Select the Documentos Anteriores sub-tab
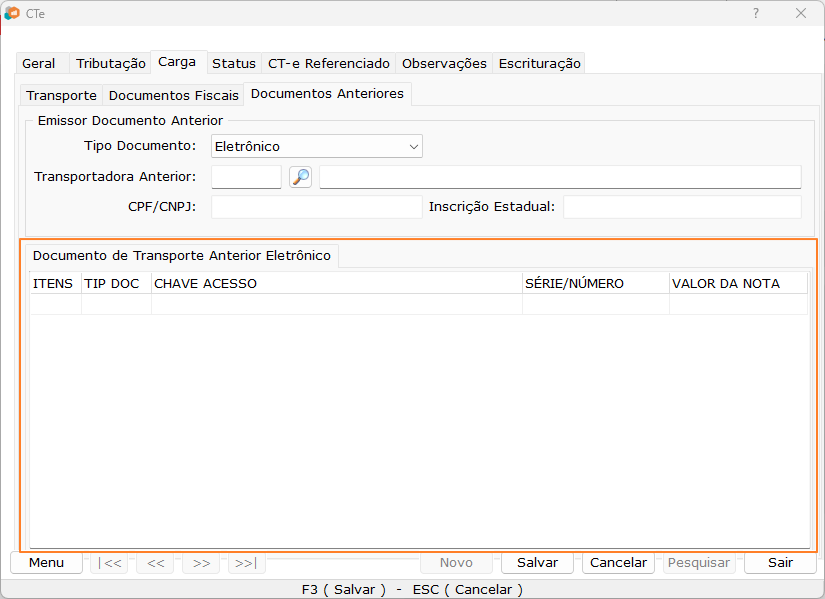Screen dimensions: 825x599 [x=327, y=94]
